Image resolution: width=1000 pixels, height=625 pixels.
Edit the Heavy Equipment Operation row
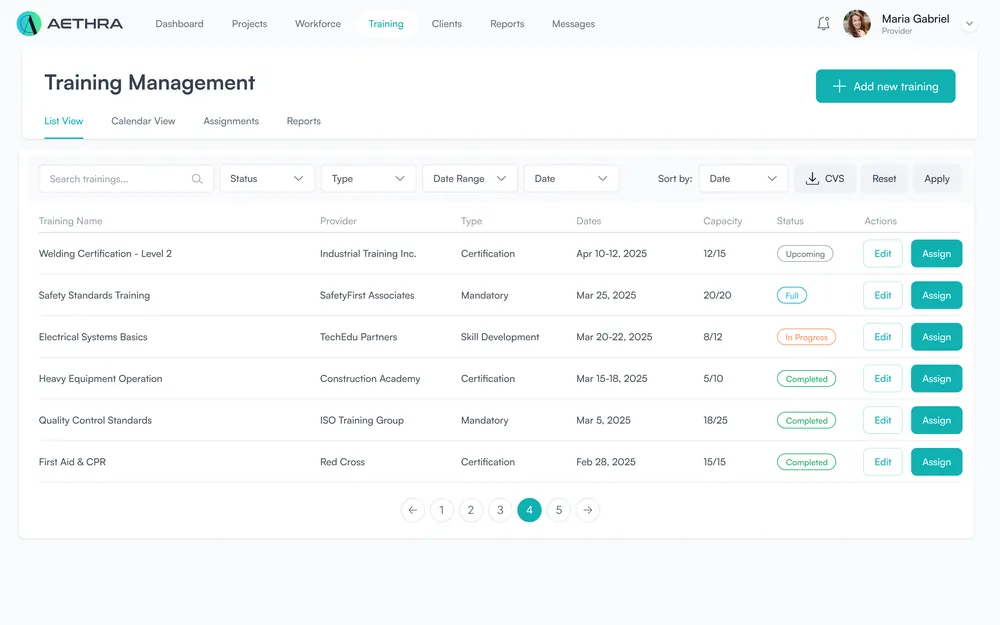coord(883,379)
